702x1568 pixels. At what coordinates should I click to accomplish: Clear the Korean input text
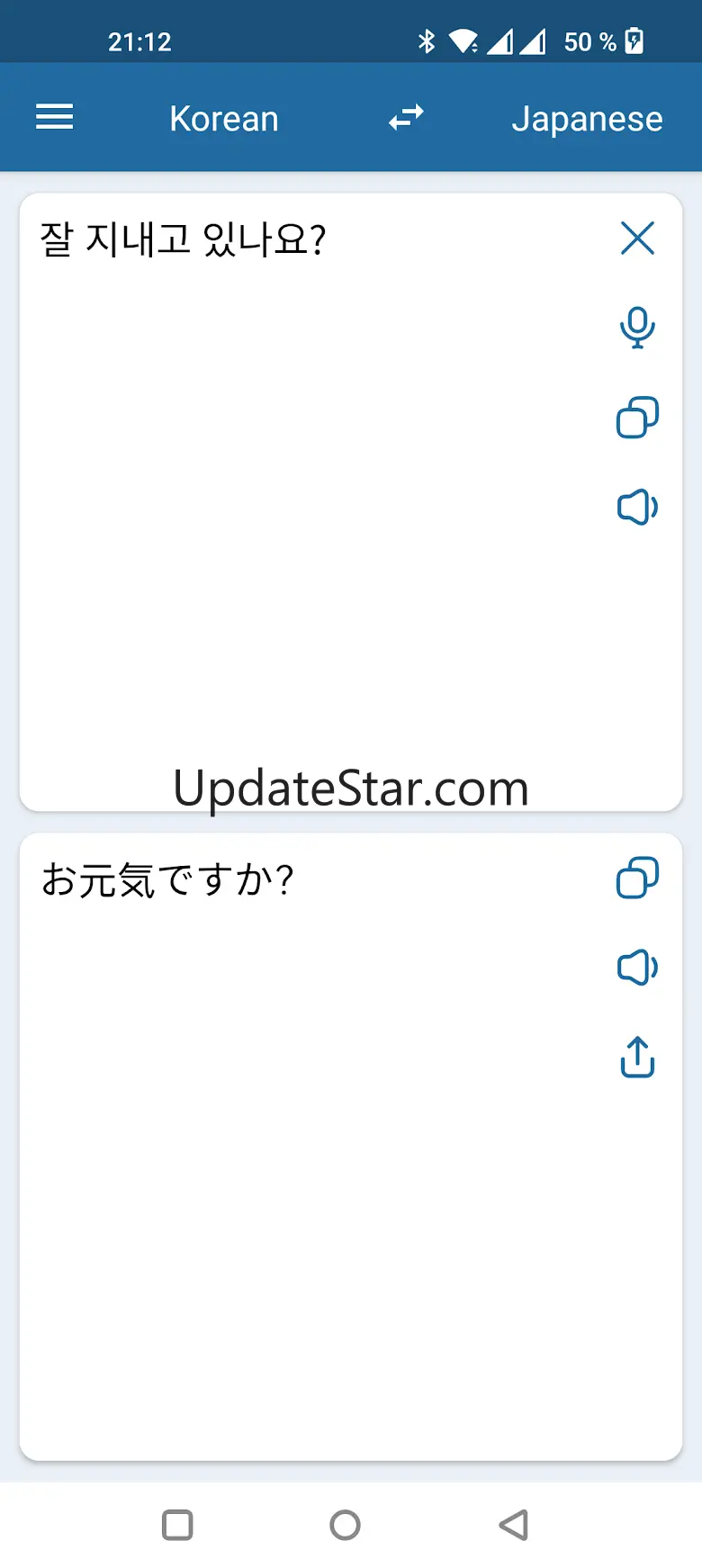point(637,239)
